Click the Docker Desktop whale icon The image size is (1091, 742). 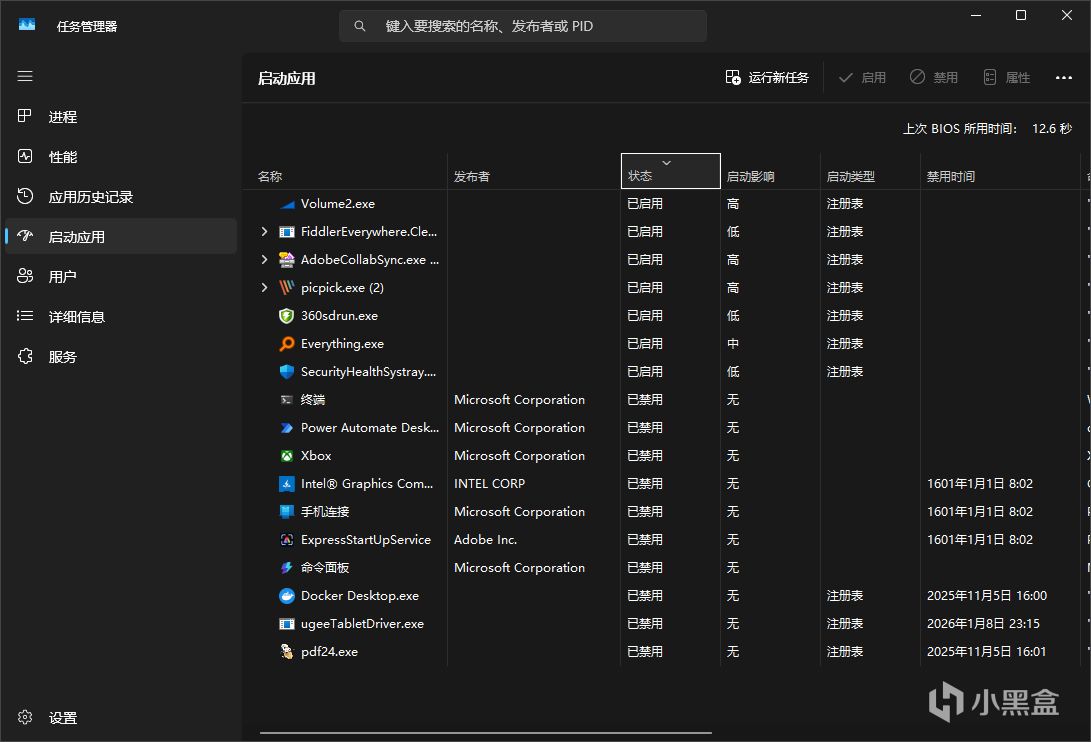point(287,596)
